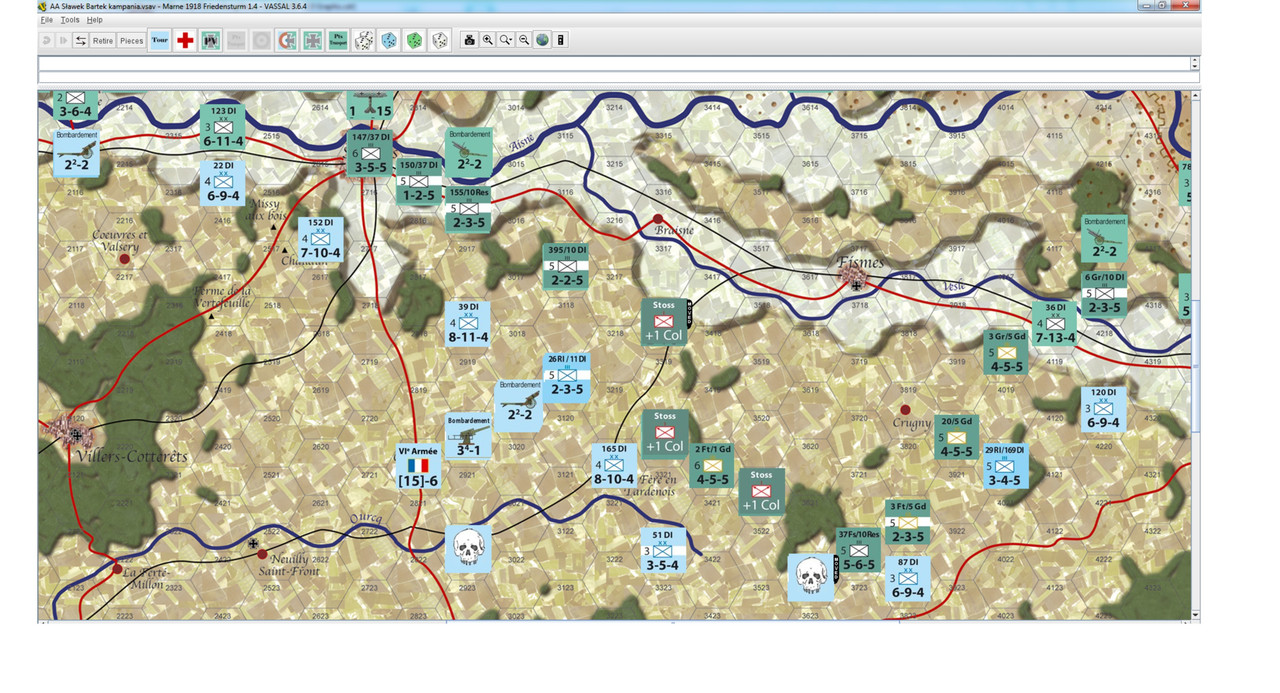Image resolution: width=1280 pixels, height=693 pixels.
Task: Click the step forward through logfile icon
Action: click(x=64, y=40)
